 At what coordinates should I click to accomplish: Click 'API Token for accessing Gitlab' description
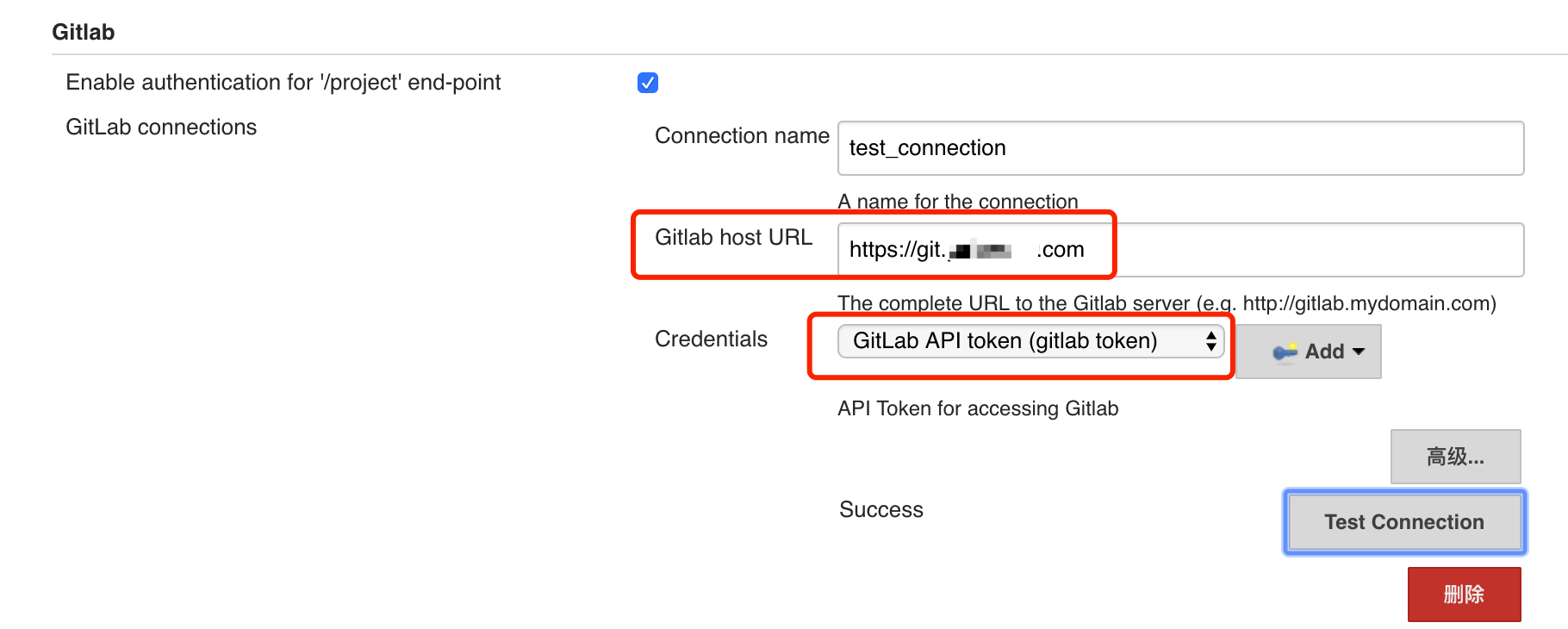click(978, 408)
